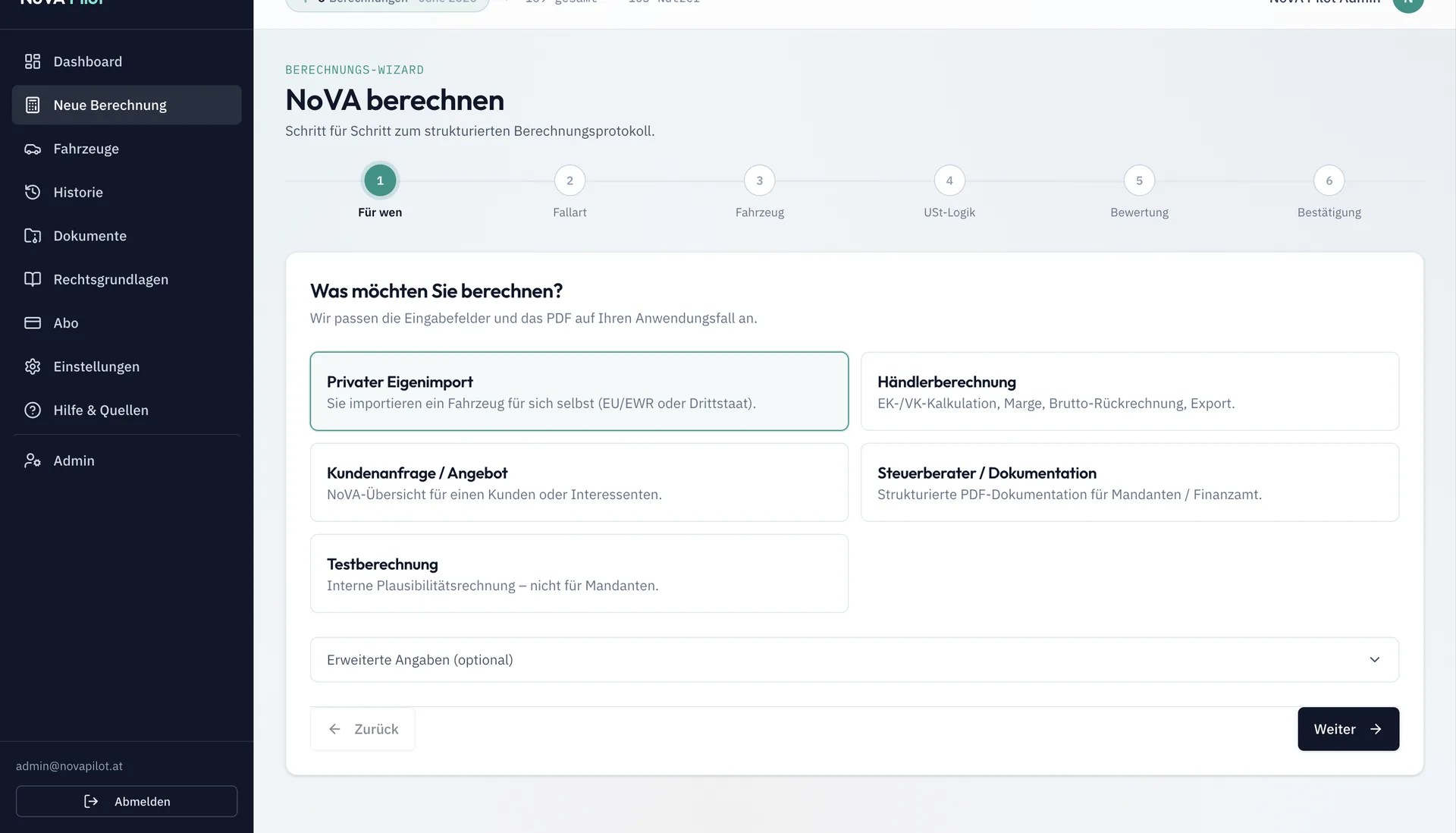This screenshot has width=1456, height=833.
Task: Click the left arrow icon in Zurück
Action: coord(334,729)
